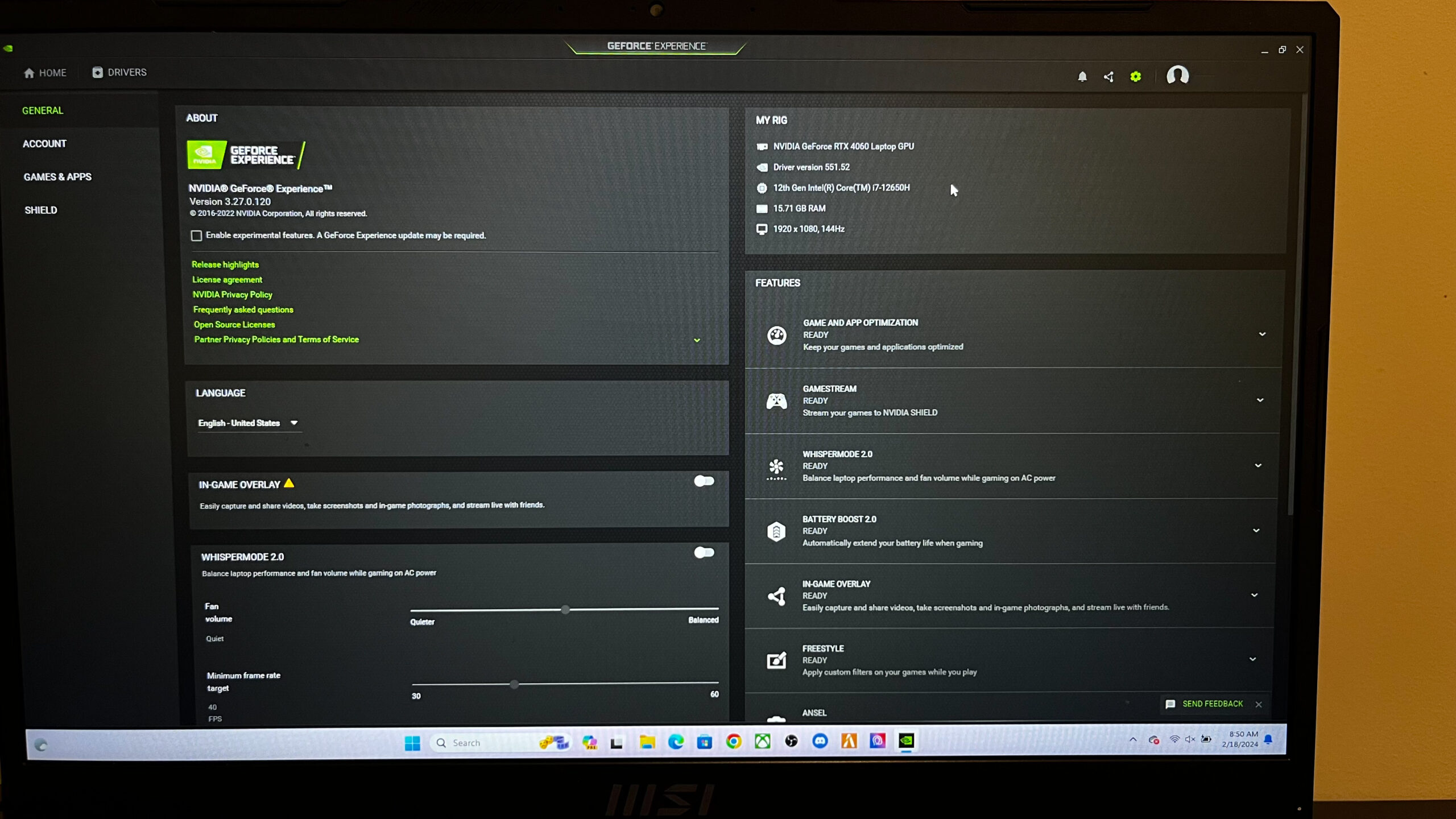Open the green settings gear icon
The height and width of the screenshot is (819, 1456).
pyautogui.click(x=1135, y=76)
